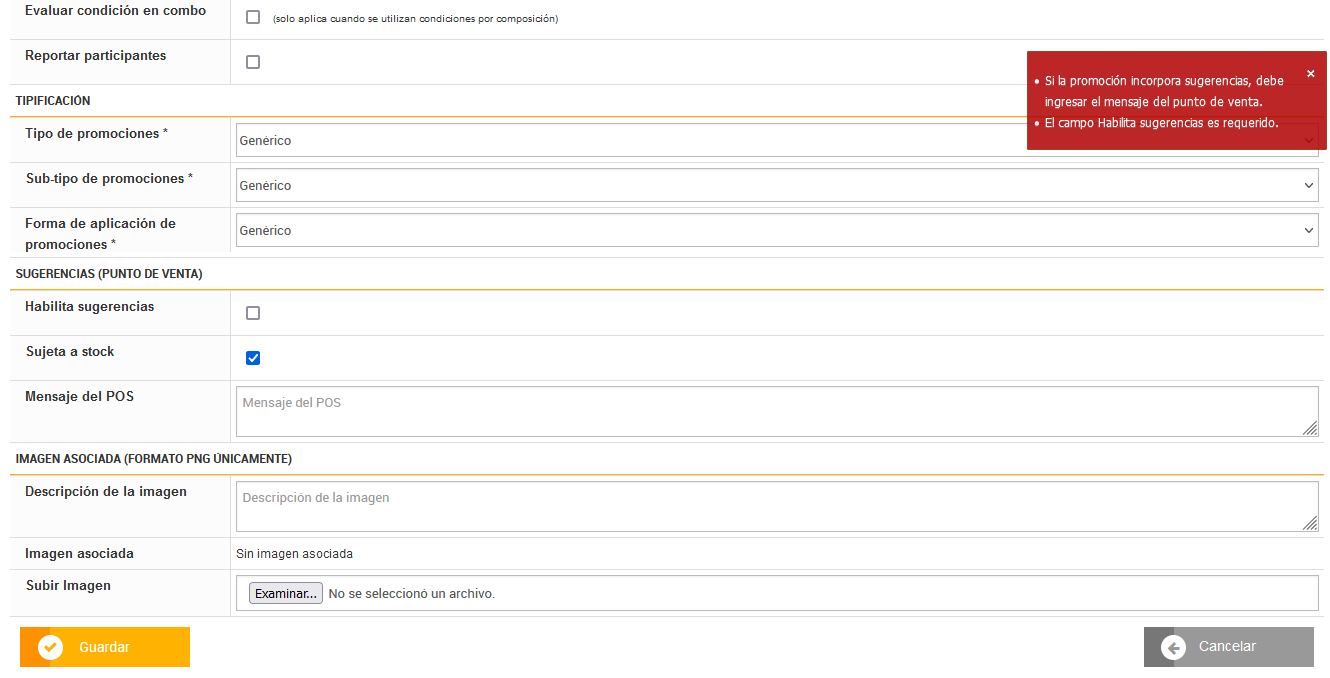Viewport: 1330px width, 678px height.
Task: Enable the Habilita sugerencias checkbox
Action: point(253,313)
